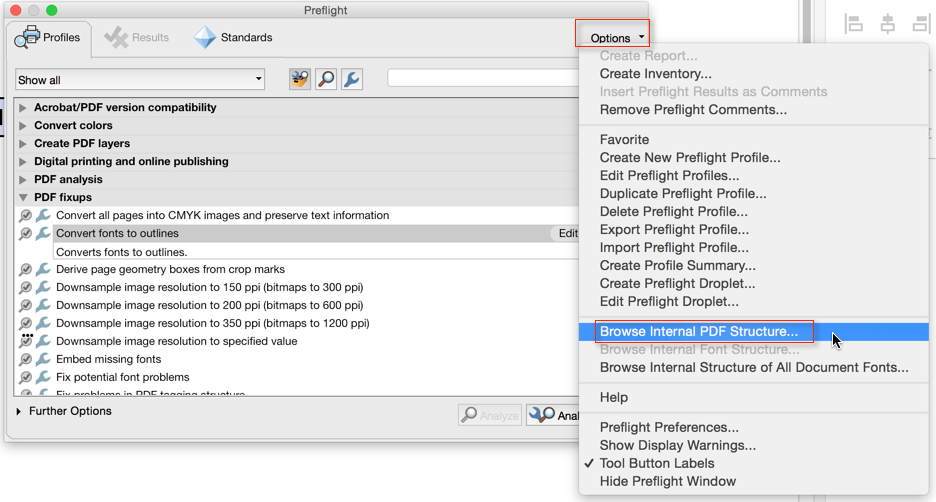Expand Acrobat/PDF version compatibility group
Viewport: 936px width, 502px height.
[23, 108]
